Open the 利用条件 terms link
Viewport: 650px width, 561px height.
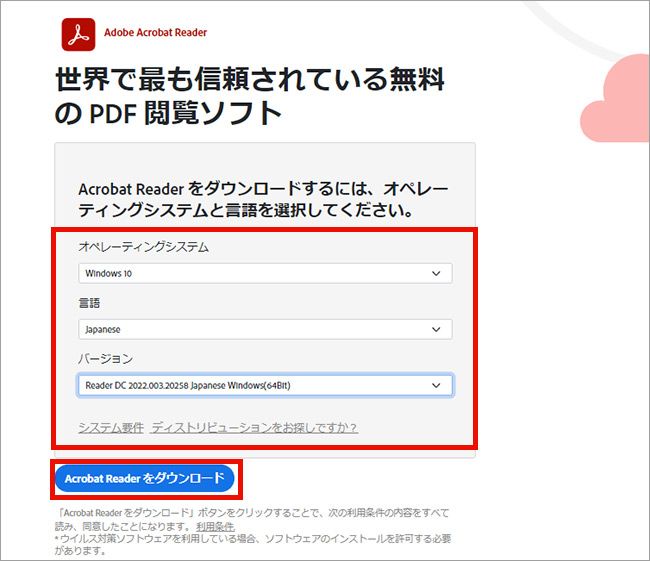[x=215, y=527]
